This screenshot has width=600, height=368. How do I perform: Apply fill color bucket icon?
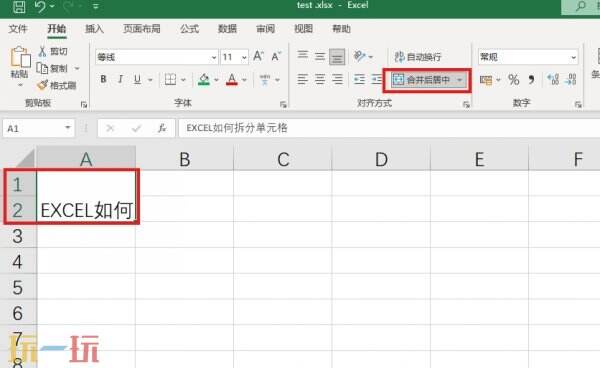204,79
